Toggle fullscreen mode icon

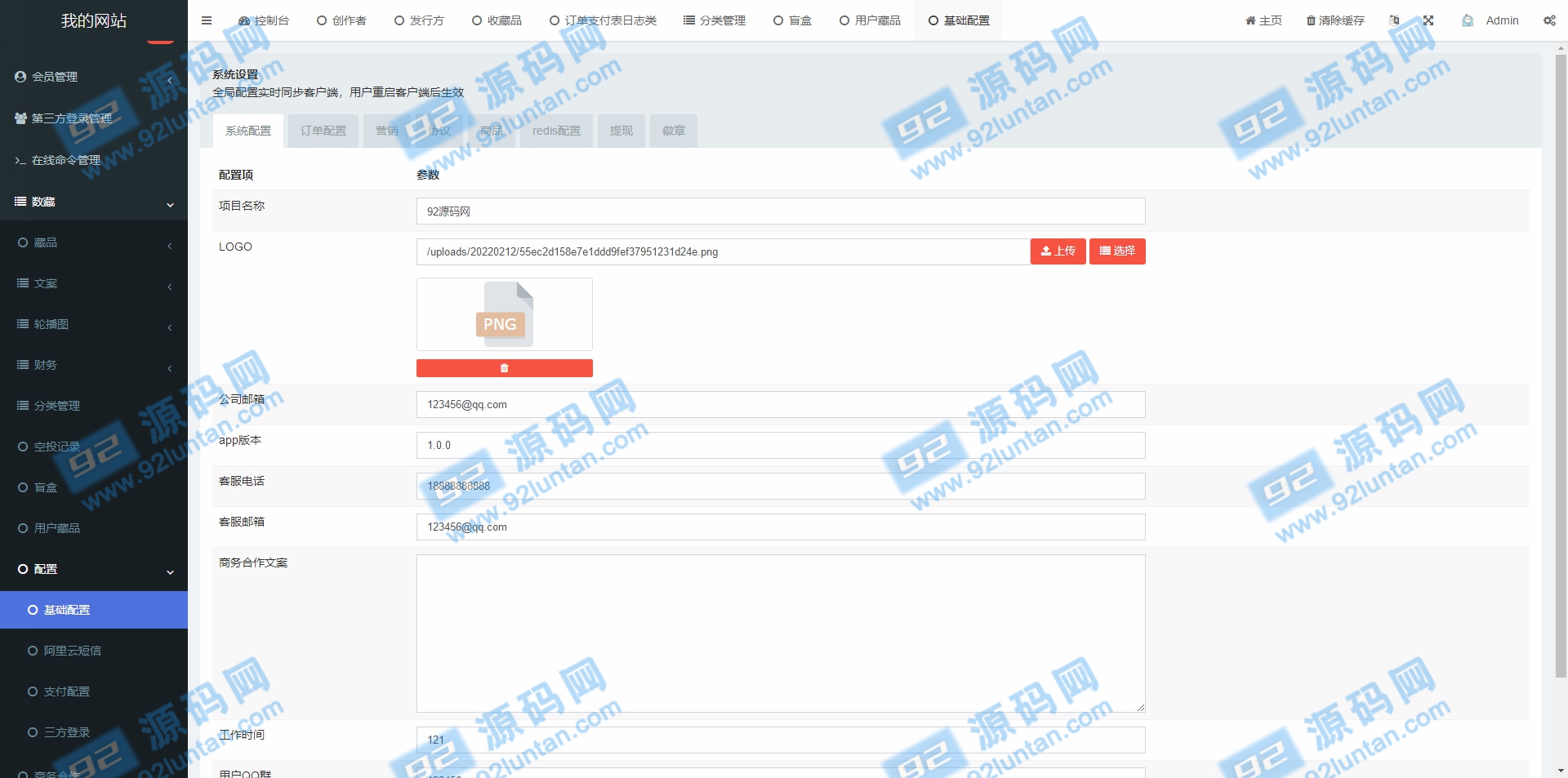click(1428, 20)
